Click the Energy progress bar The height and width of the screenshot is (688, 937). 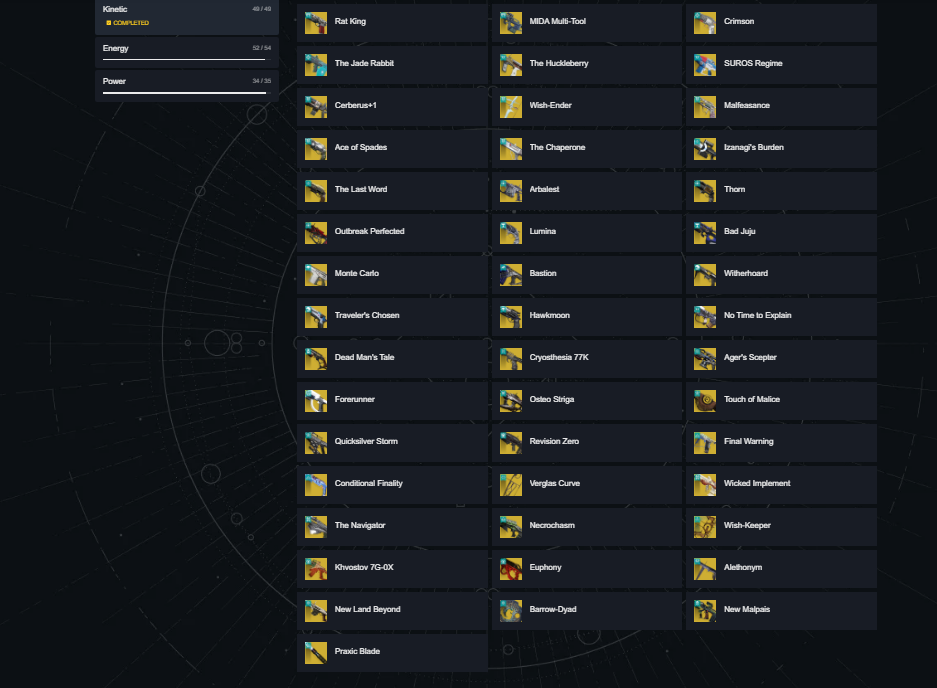tap(185, 59)
